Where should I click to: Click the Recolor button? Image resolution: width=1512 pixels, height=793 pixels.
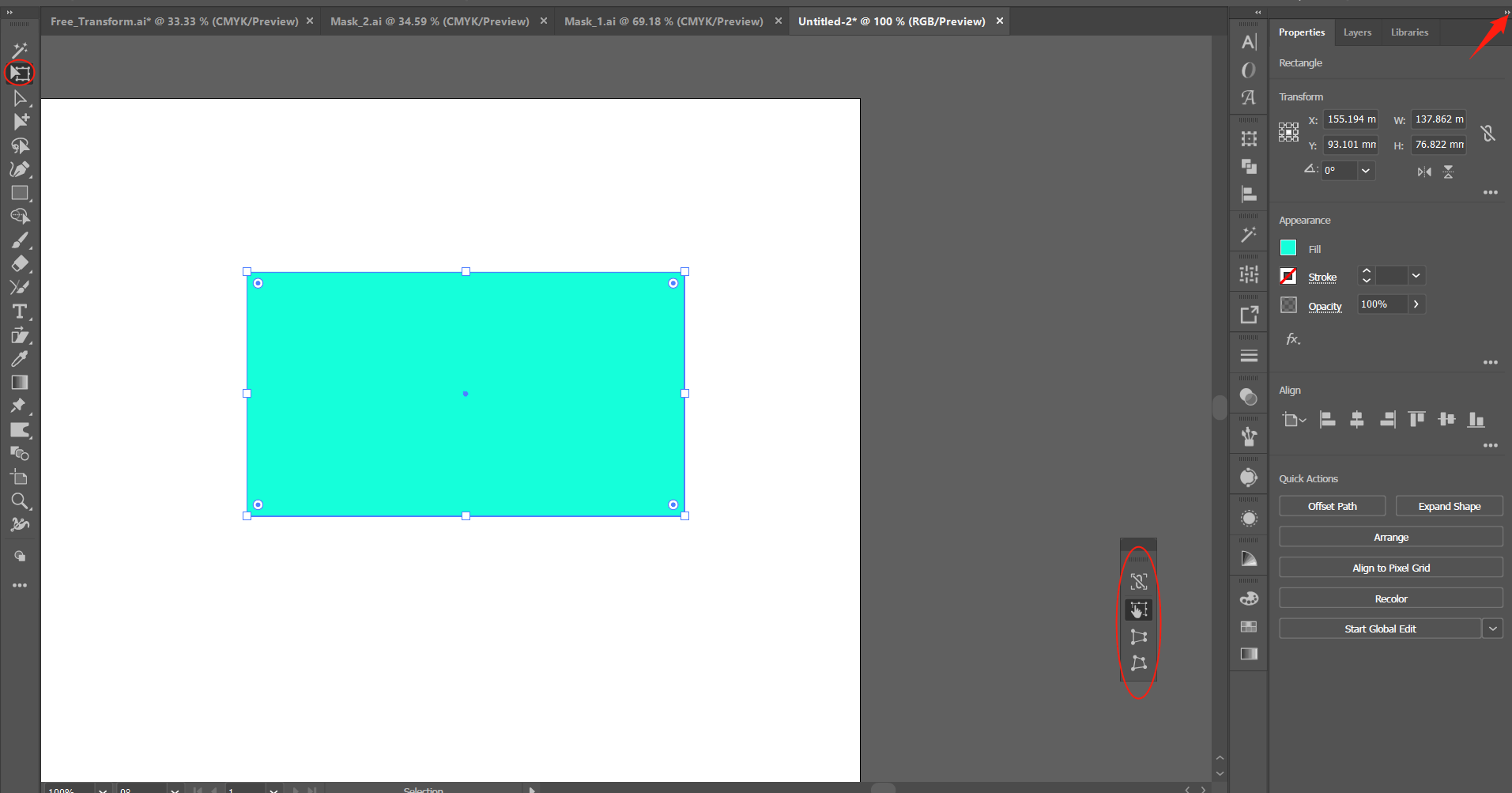(x=1390, y=598)
